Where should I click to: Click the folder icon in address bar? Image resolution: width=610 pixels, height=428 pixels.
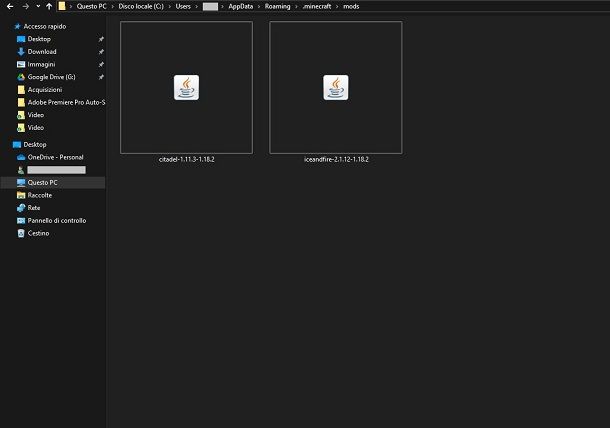(62, 6)
